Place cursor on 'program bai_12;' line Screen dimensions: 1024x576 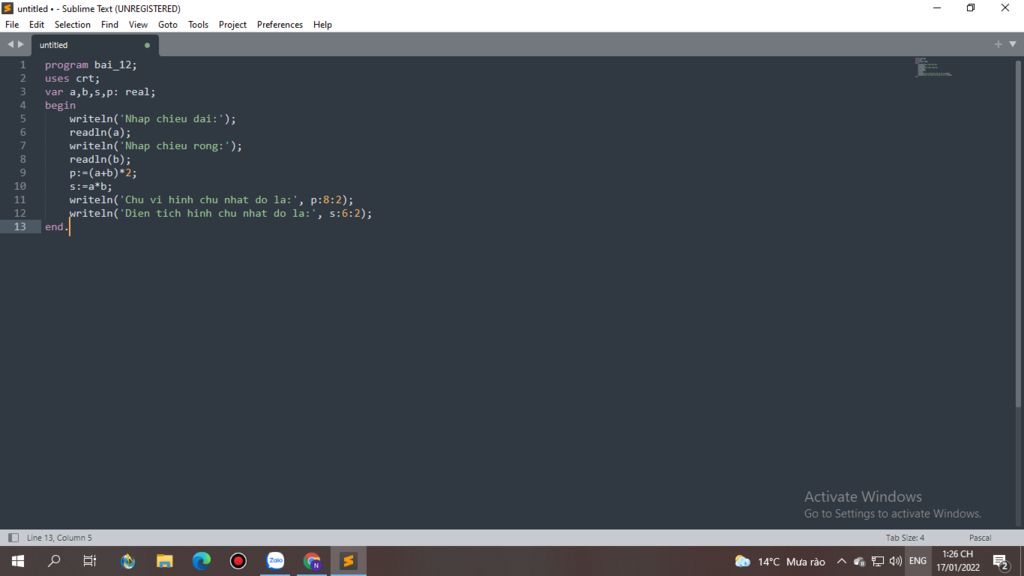(91, 65)
